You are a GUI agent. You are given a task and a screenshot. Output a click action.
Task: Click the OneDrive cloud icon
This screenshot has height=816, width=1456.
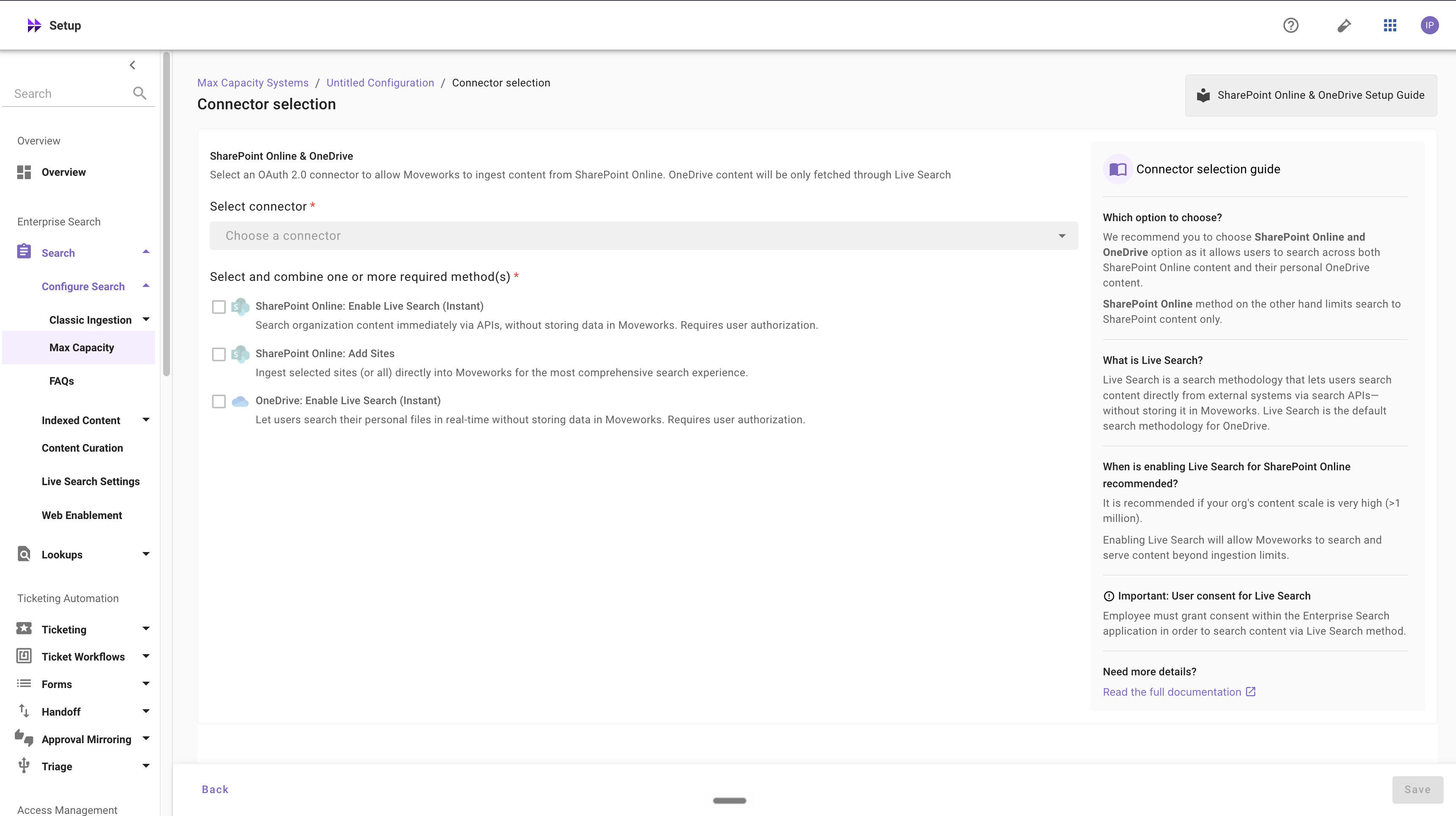tap(240, 401)
